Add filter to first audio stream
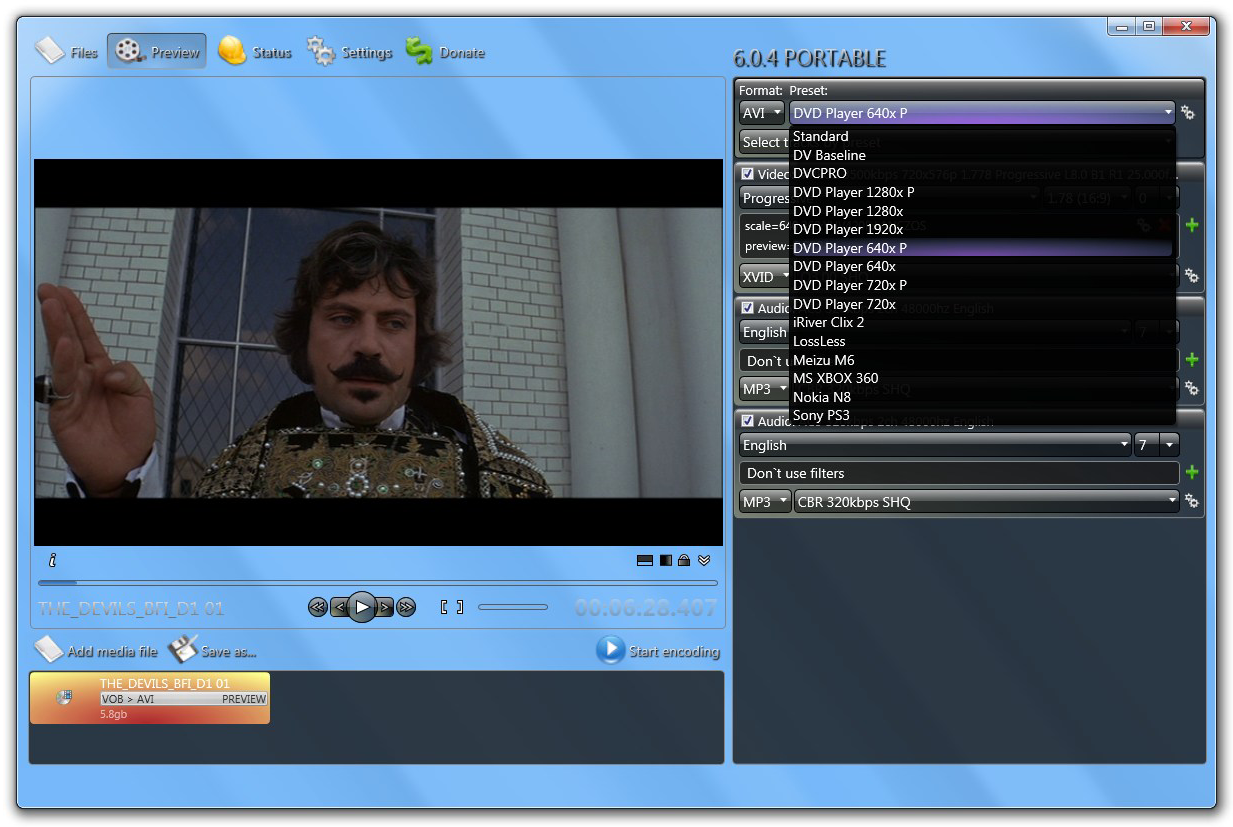Viewport: 1233px width, 827px height. tap(1191, 359)
